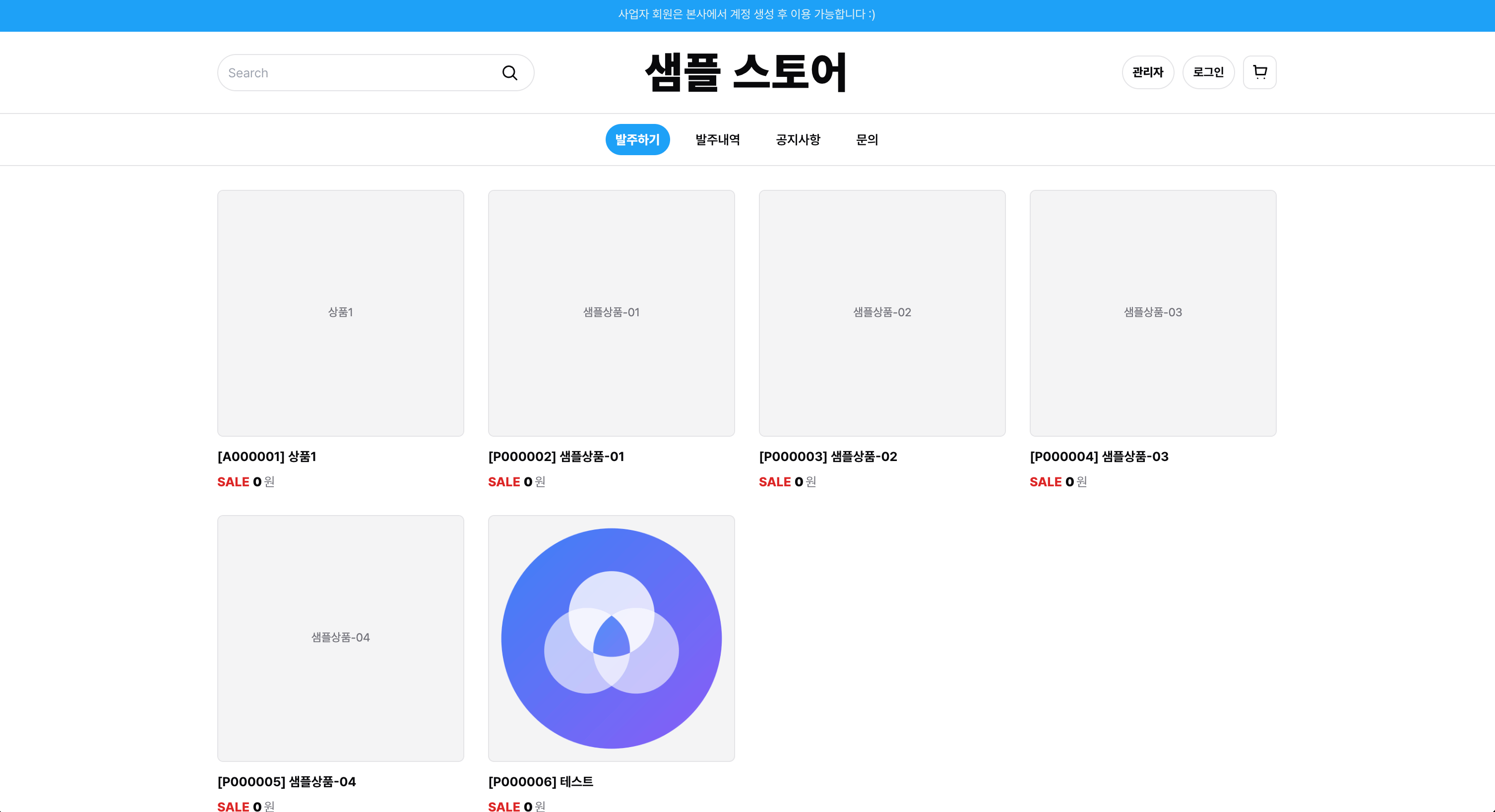Click the search magnifier icon
This screenshot has width=1495, height=812.
tap(509, 72)
